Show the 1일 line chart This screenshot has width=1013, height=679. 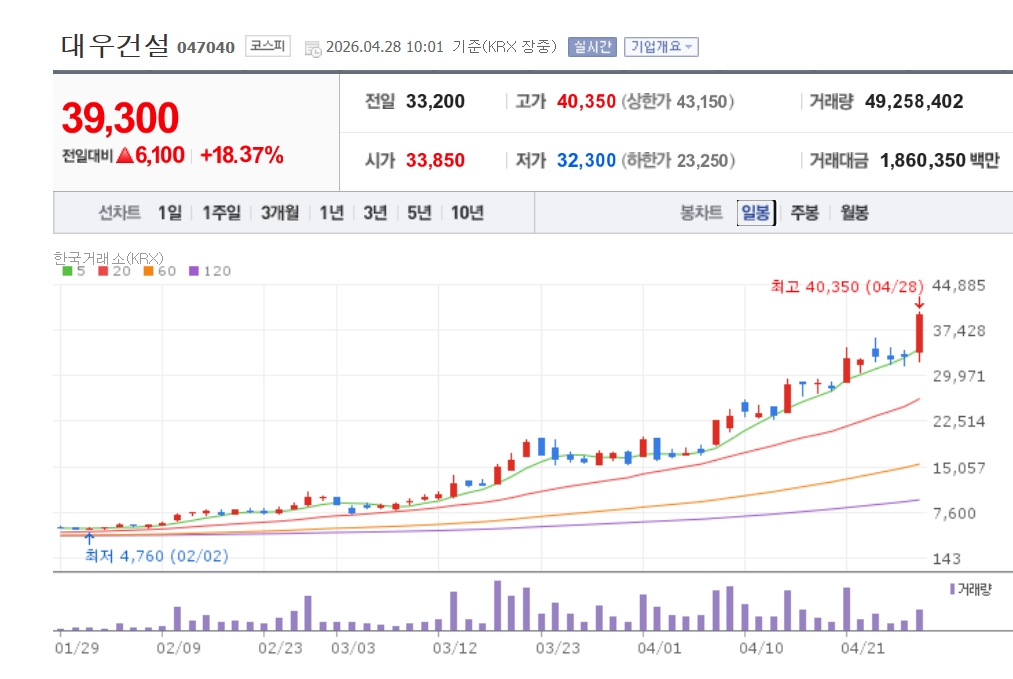[169, 212]
